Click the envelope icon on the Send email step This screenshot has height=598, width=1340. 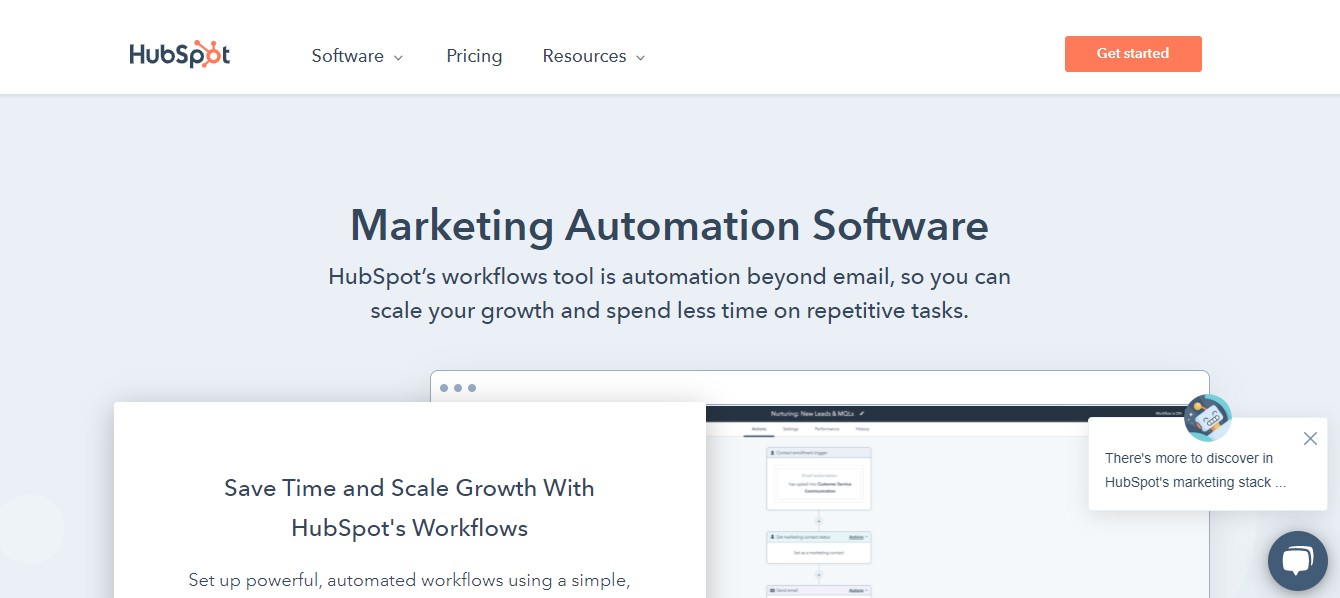(771, 590)
